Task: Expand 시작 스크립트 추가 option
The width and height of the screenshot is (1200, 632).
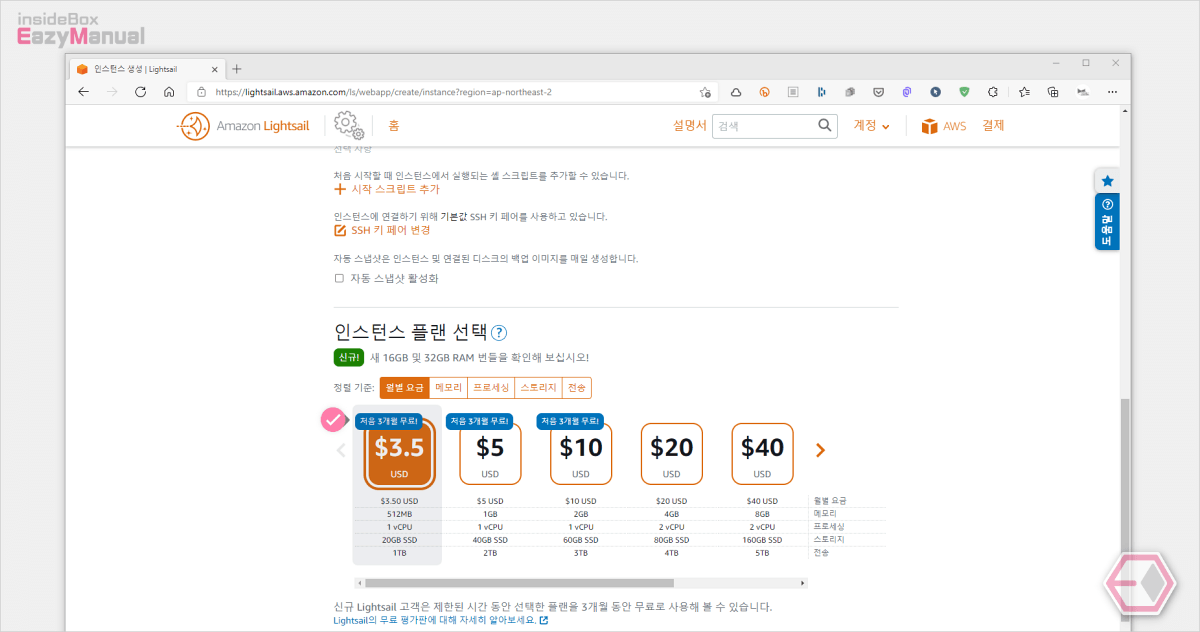Action: [x=387, y=189]
